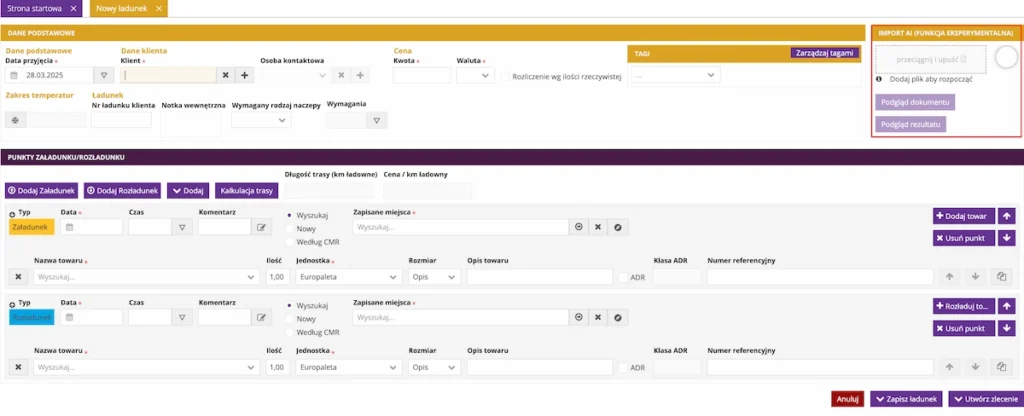Clear the Klient field with X icon
This screenshot has height=416, width=1024.
tap(225, 76)
